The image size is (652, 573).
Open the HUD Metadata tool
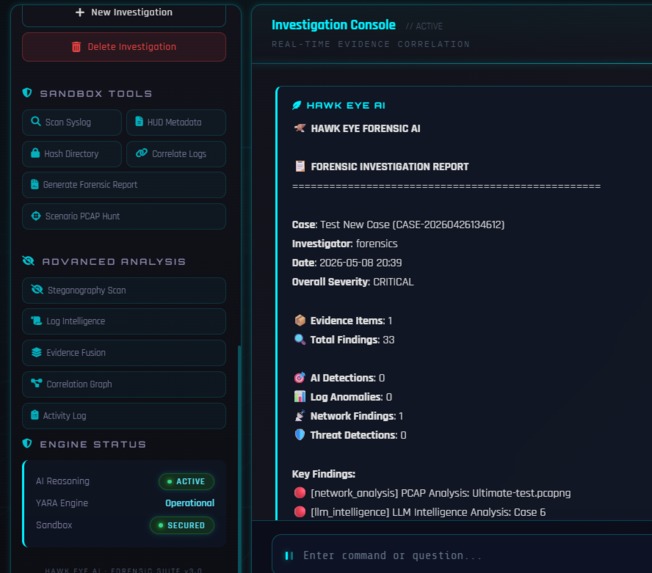tap(176, 122)
